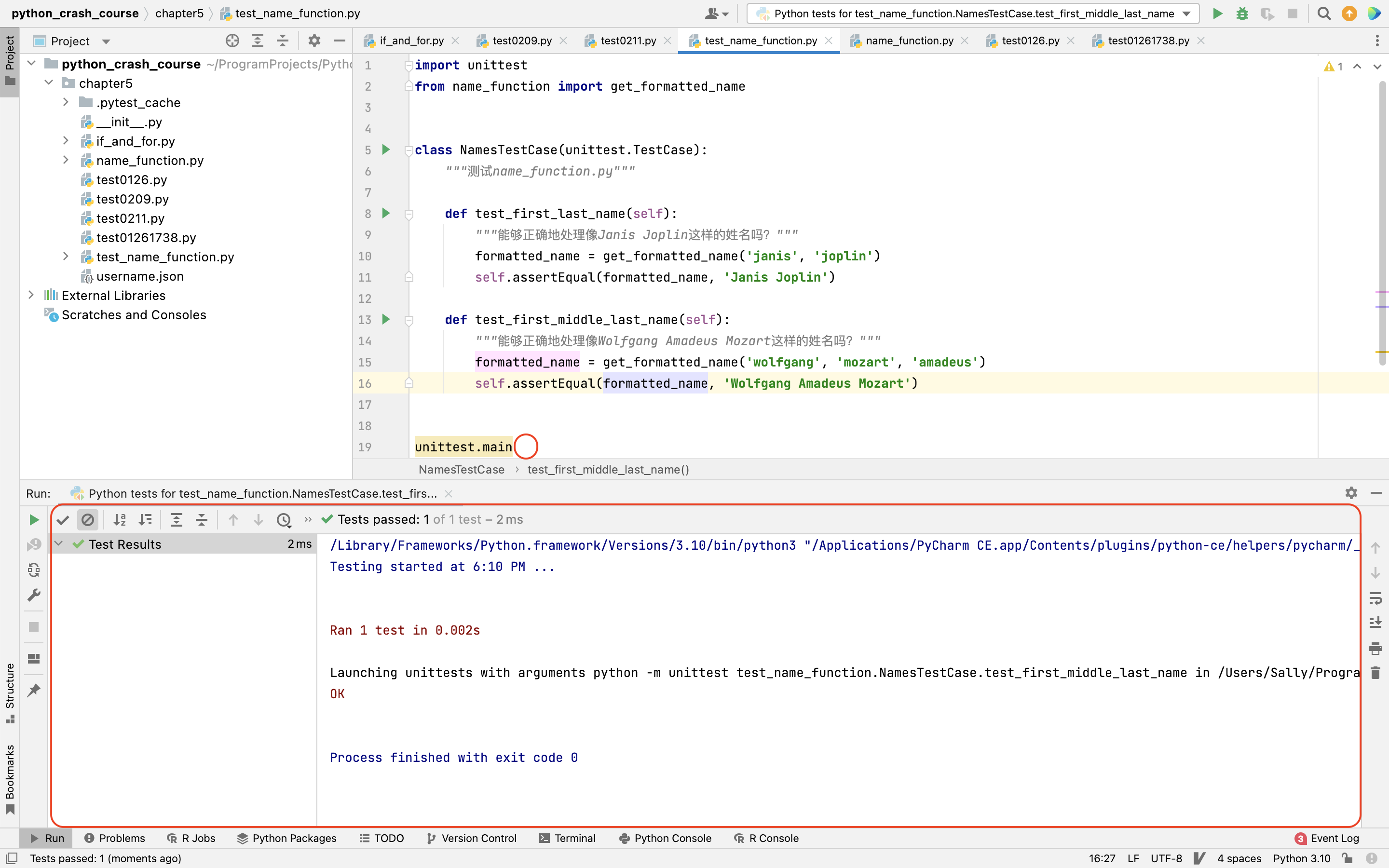
Task: Collapse python_crash_course root folder
Action: (x=31, y=63)
